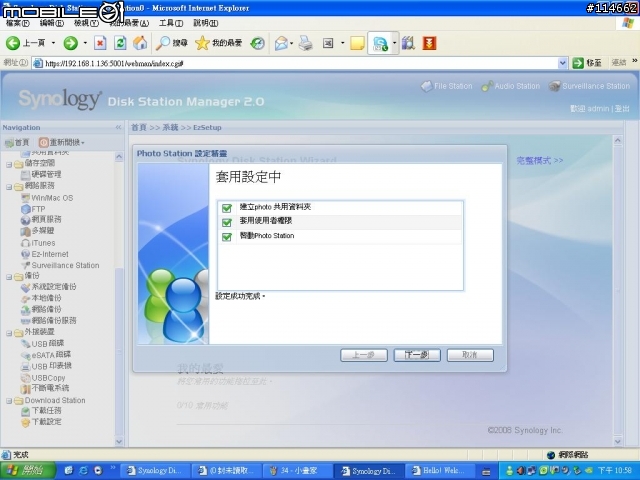This screenshot has width=640, height=480.
Task: Click the 登出 logout link
Action: (x=622, y=109)
